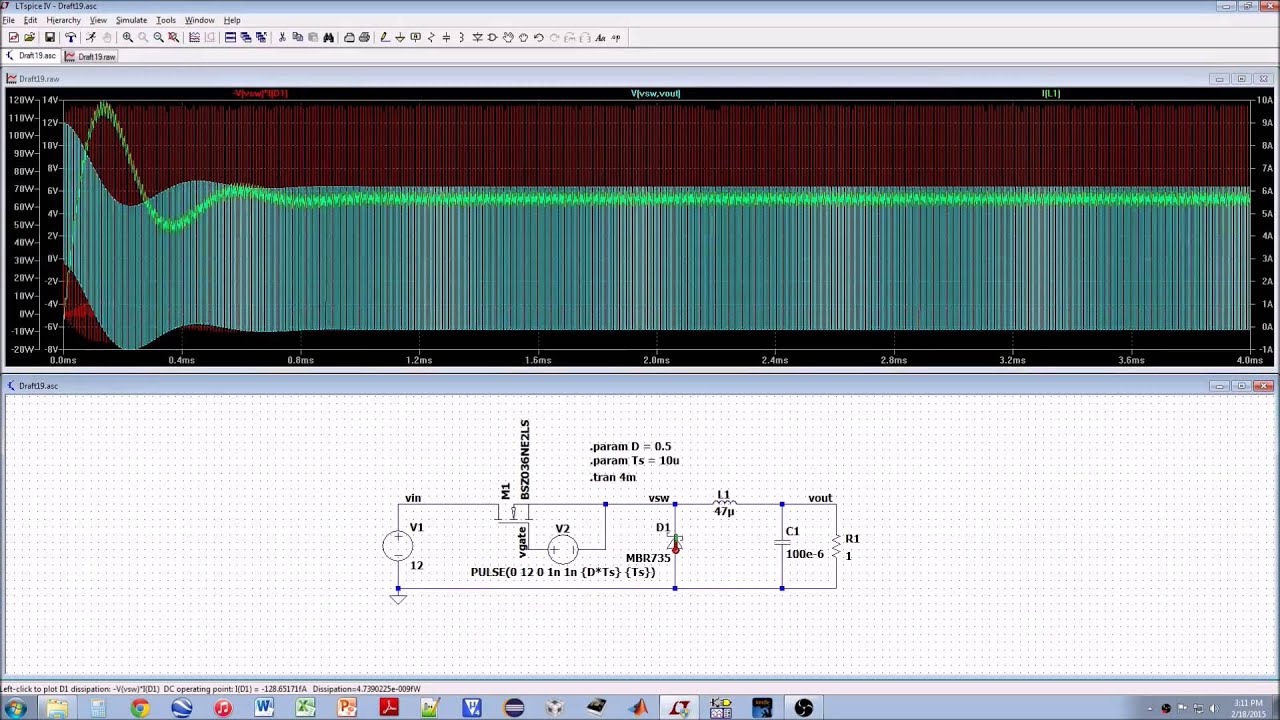This screenshot has width=1280, height=720.
Task: Click the PULSE source value text
Action: click(563, 572)
